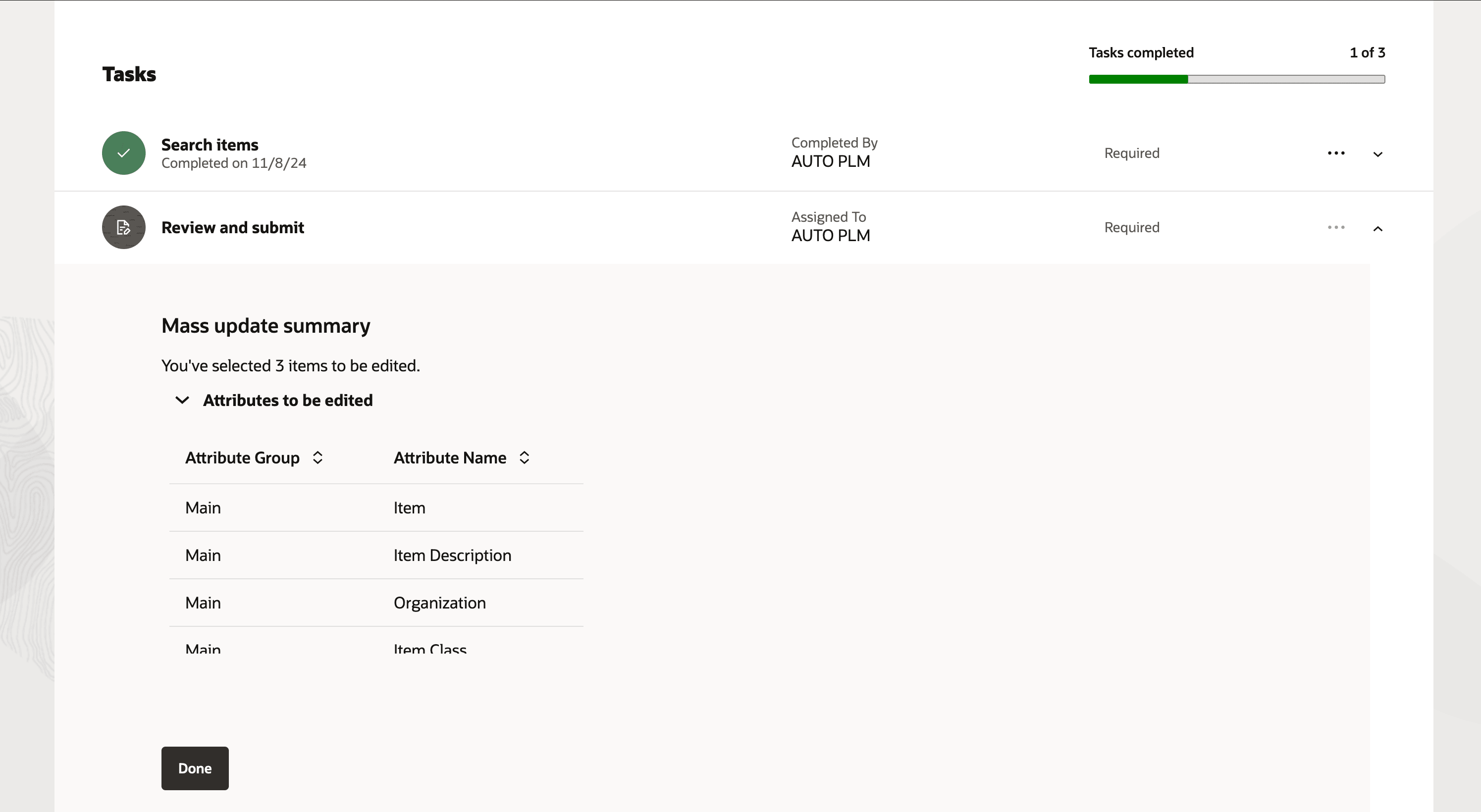
Task: Sort by Attribute Group column
Action: click(x=317, y=457)
